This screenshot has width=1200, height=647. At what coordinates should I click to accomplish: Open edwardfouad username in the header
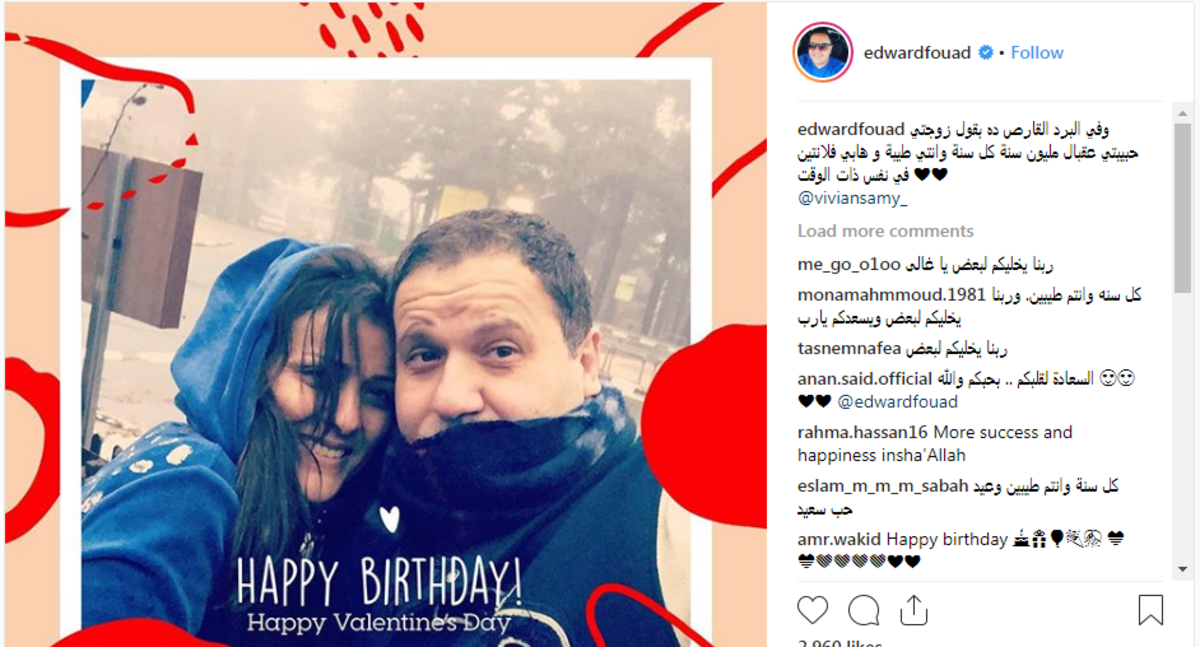pyautogui.click(x=917, y=53)
